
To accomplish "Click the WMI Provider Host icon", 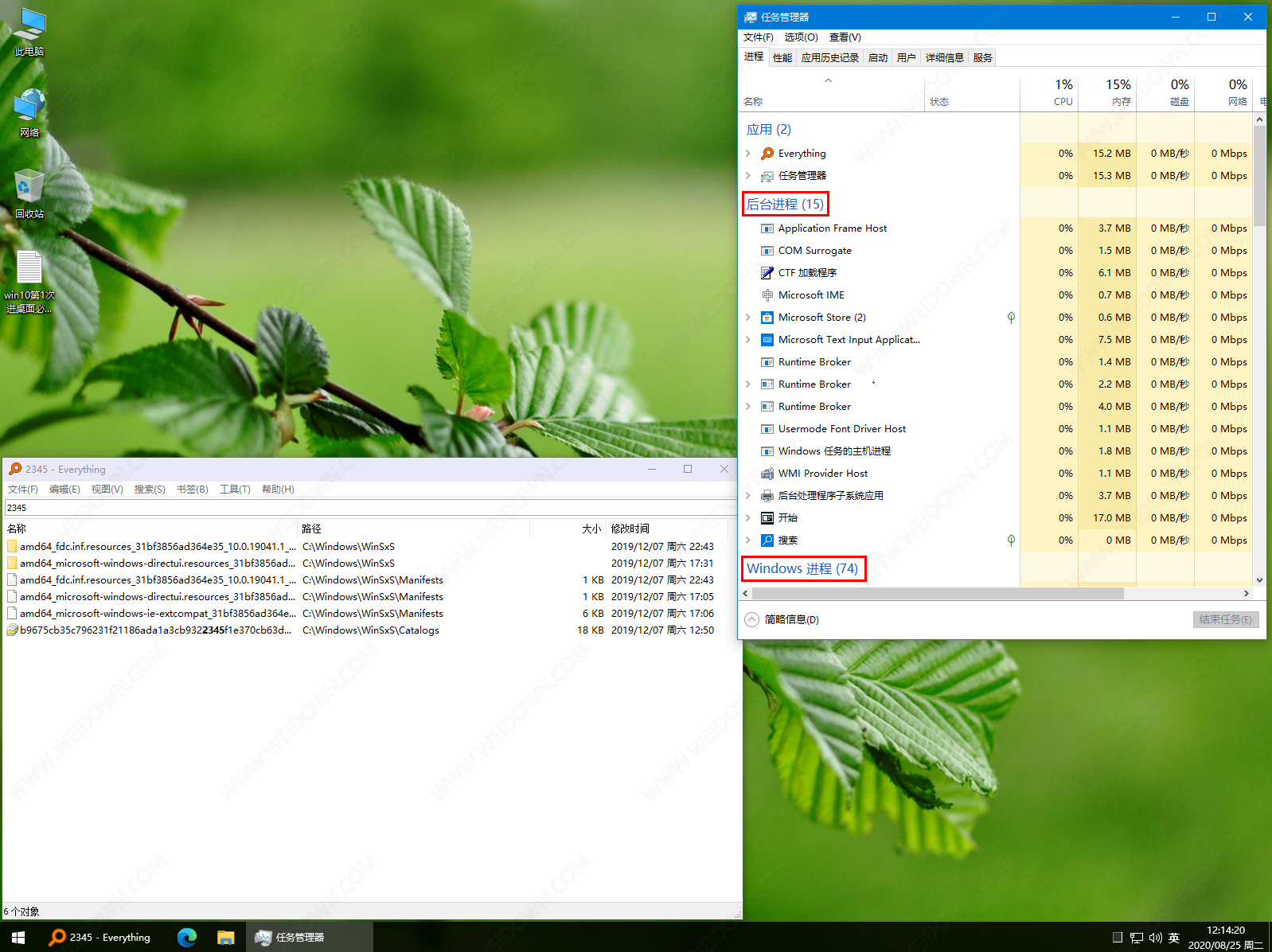I will (x=767, y=474).
